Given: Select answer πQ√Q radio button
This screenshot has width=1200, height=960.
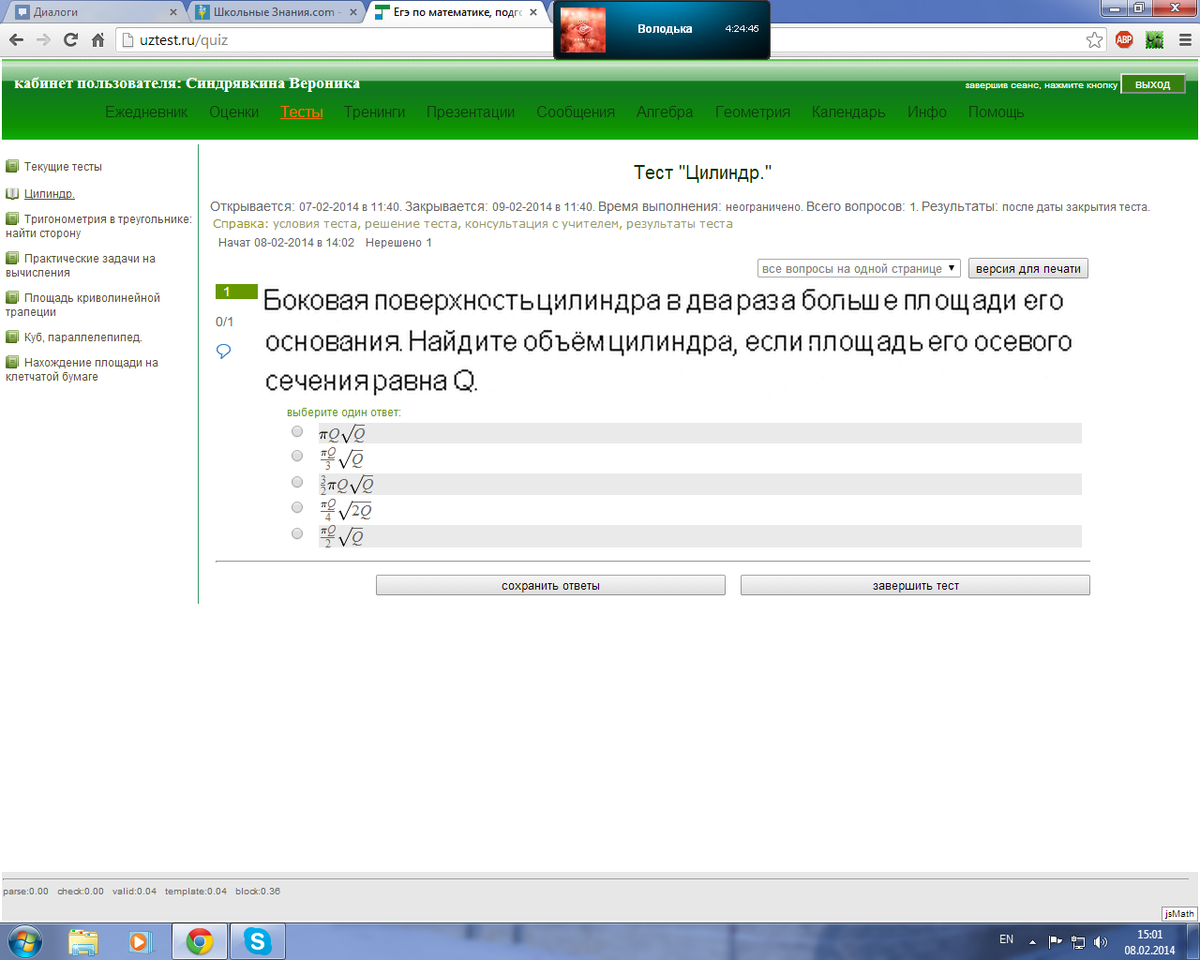Looking at the screenshot, I should [297, 432].
